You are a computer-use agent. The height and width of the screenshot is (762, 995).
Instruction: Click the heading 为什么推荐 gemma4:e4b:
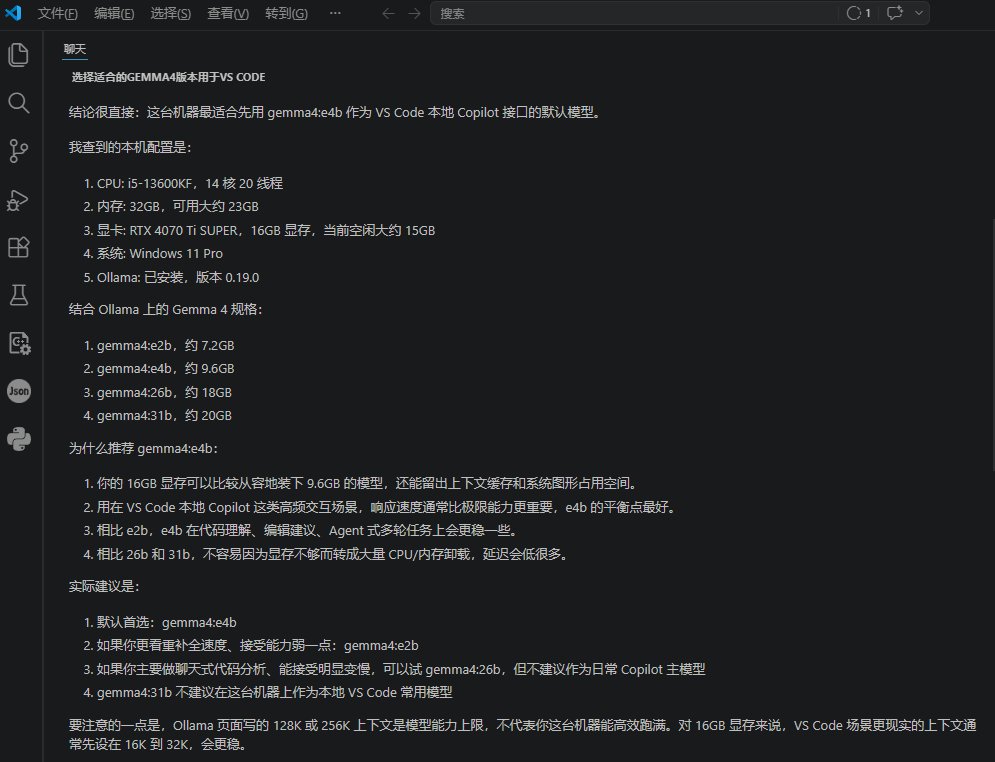143,449
